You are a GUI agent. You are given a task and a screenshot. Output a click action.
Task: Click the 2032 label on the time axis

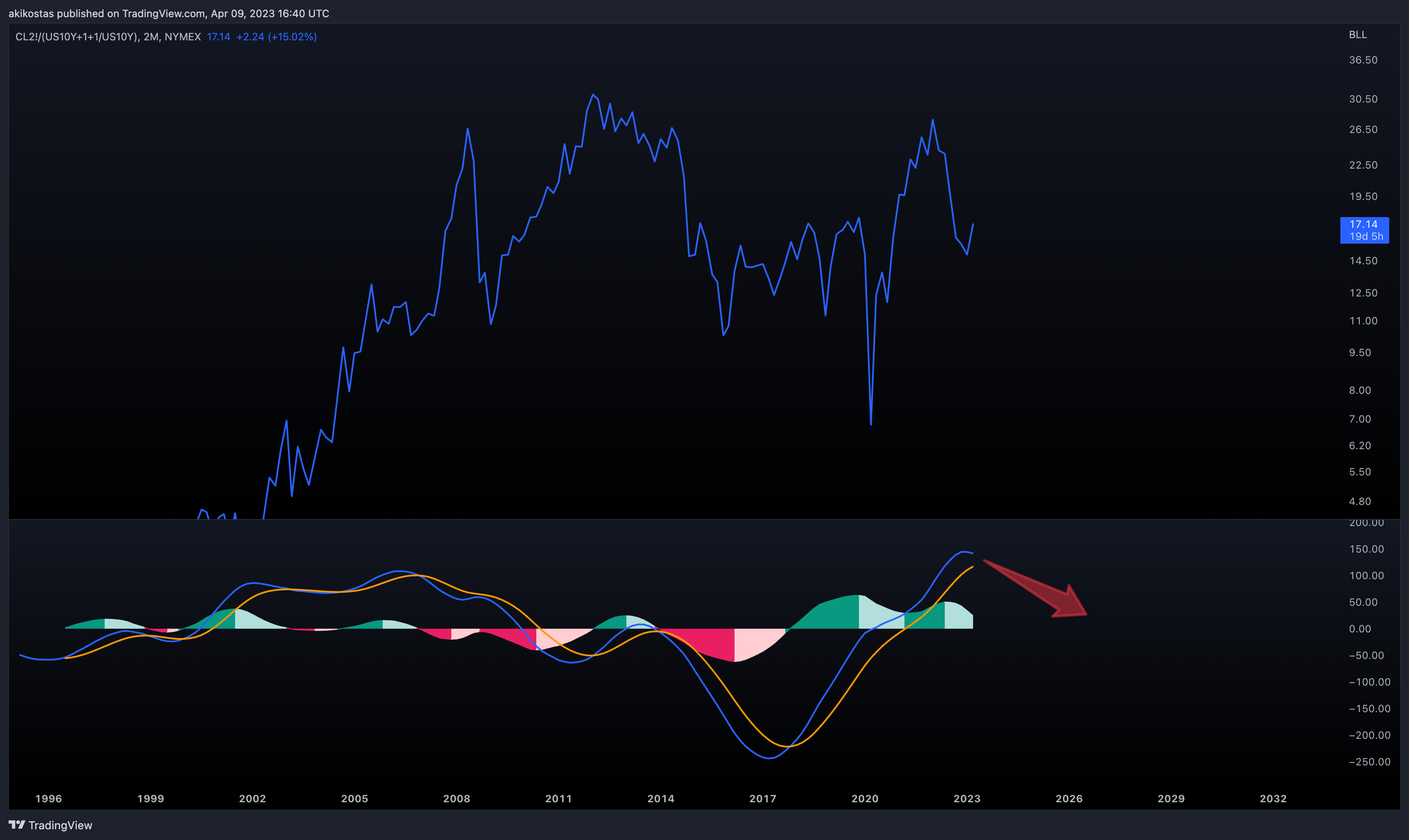[1273, 798]
